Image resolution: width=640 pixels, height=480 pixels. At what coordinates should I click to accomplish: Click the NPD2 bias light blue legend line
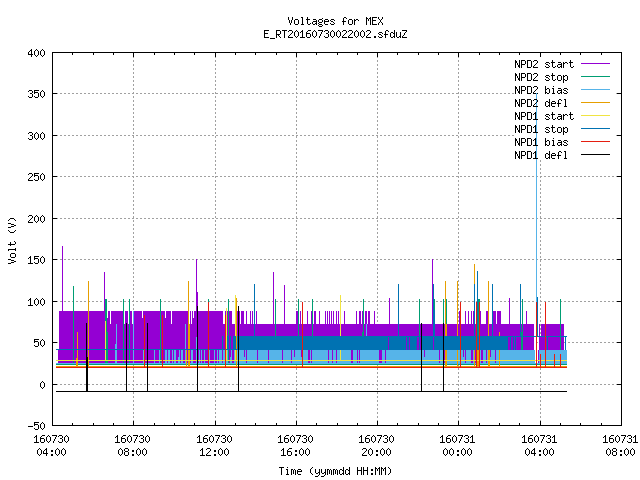pyautogui.click(x=595, y=90)
